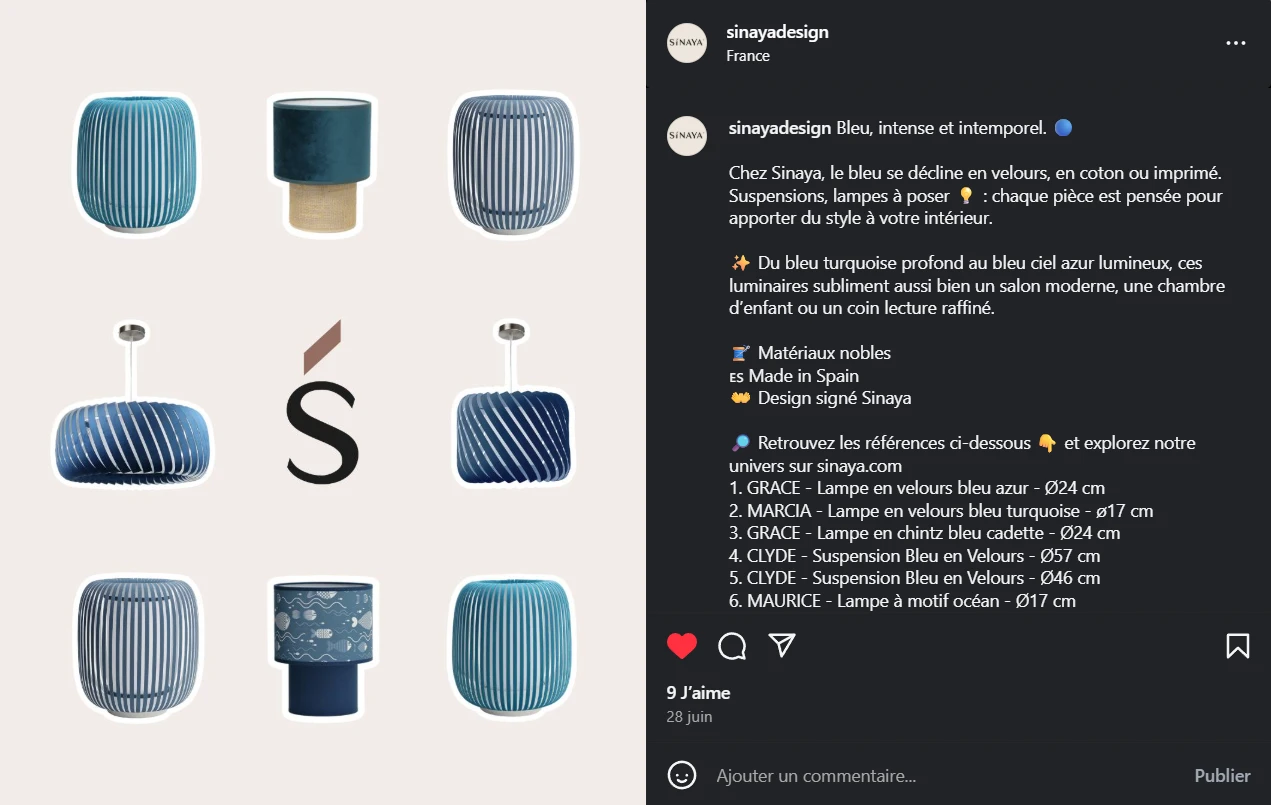This screenshot has height=805, width=1271.
Task: Click the France location link
Action: [x=748, y=56]
